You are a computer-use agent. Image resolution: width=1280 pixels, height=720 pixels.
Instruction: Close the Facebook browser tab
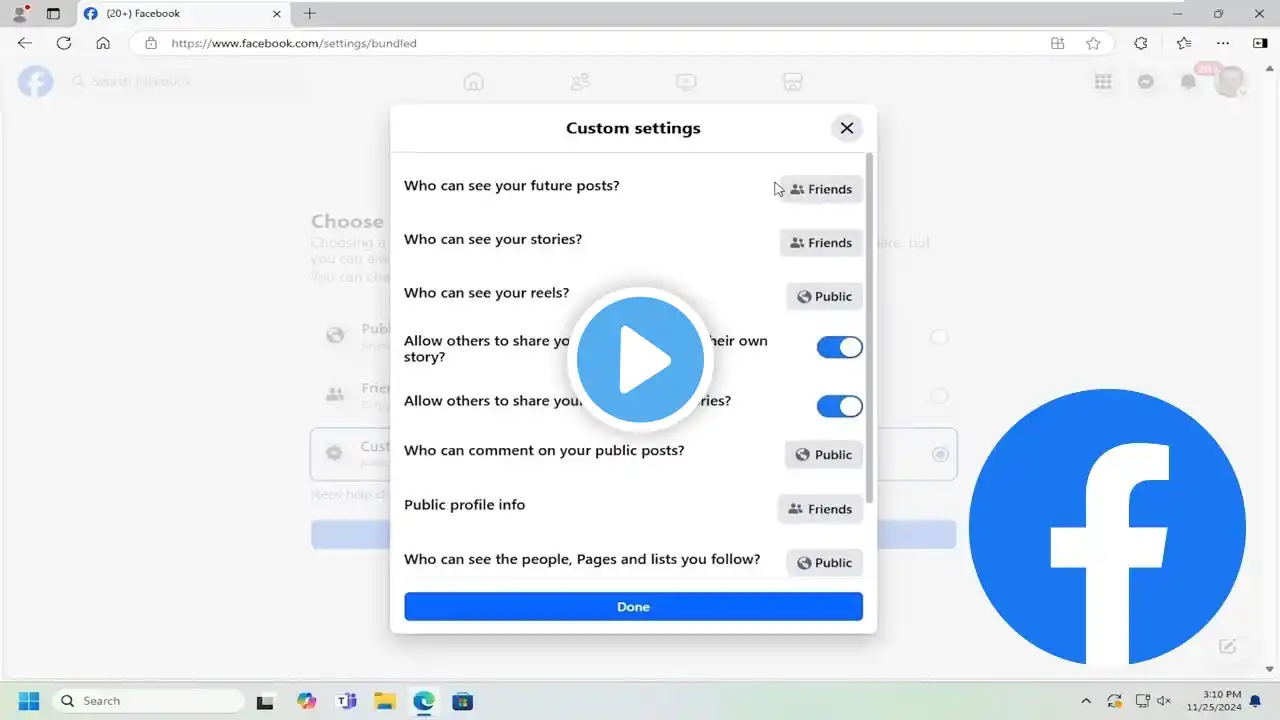pos(277,14)
